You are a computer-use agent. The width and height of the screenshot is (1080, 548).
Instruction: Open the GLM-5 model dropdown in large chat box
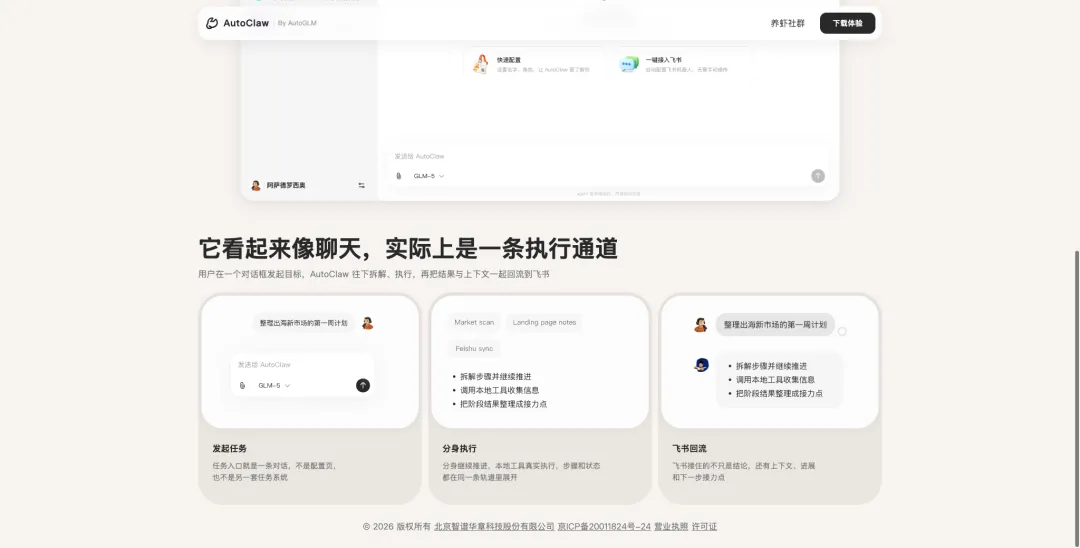point(428,176)
